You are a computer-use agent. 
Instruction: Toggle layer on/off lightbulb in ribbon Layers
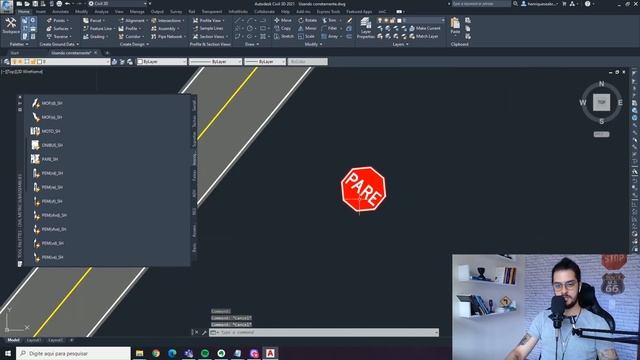pyautogui.click(x=380, y=20)
